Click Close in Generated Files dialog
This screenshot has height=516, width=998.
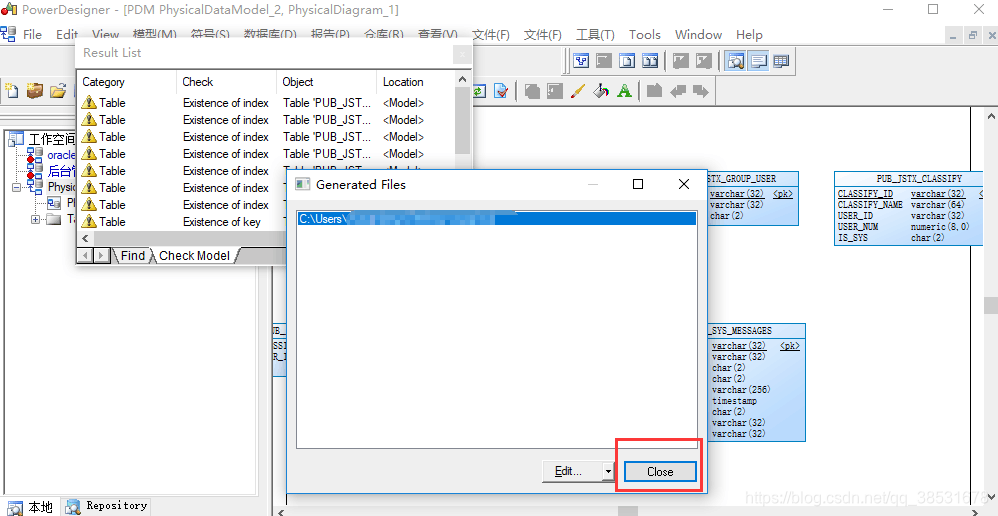click(x=660, y=471)
